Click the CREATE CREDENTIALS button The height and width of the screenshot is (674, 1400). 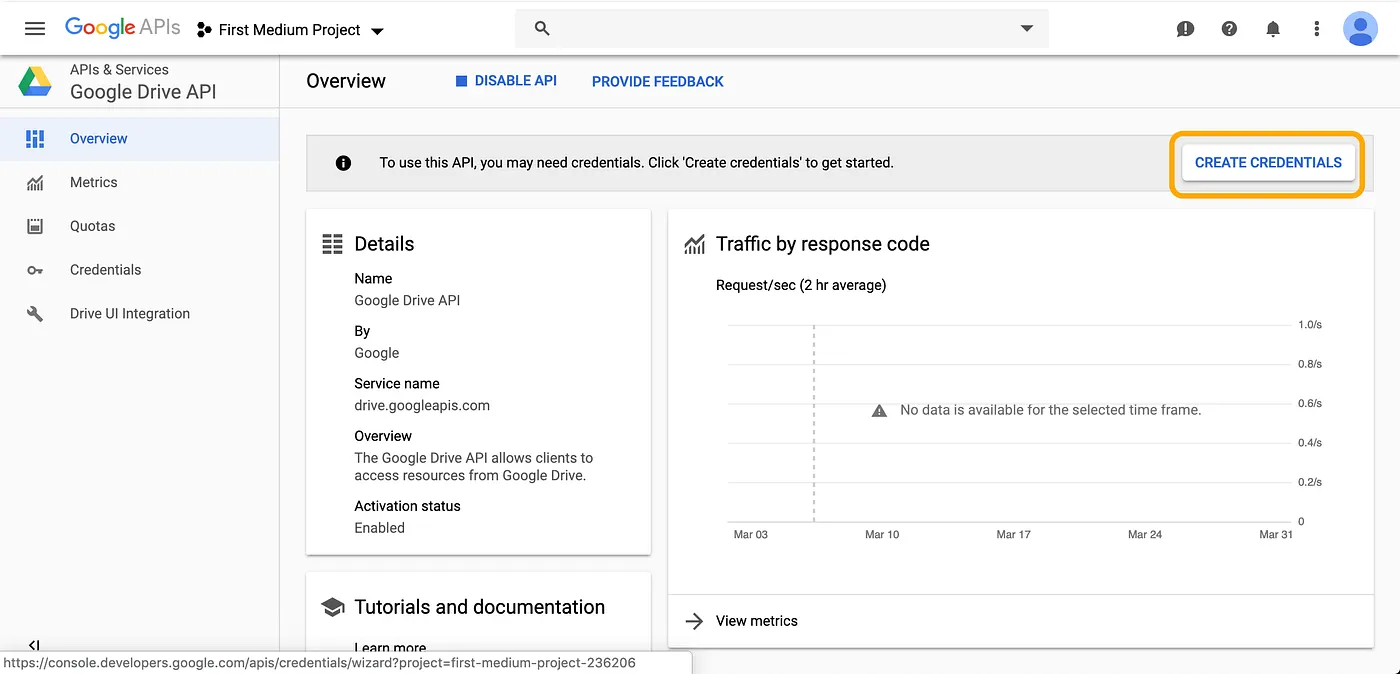1268,162
